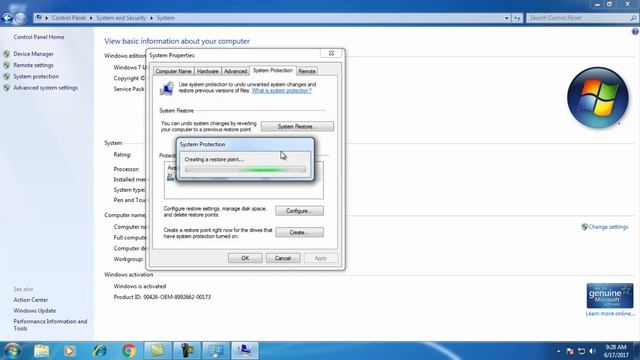The image size is (640, 360).
Task: Open Action Center under See also
Action: [x=31, y=300]
